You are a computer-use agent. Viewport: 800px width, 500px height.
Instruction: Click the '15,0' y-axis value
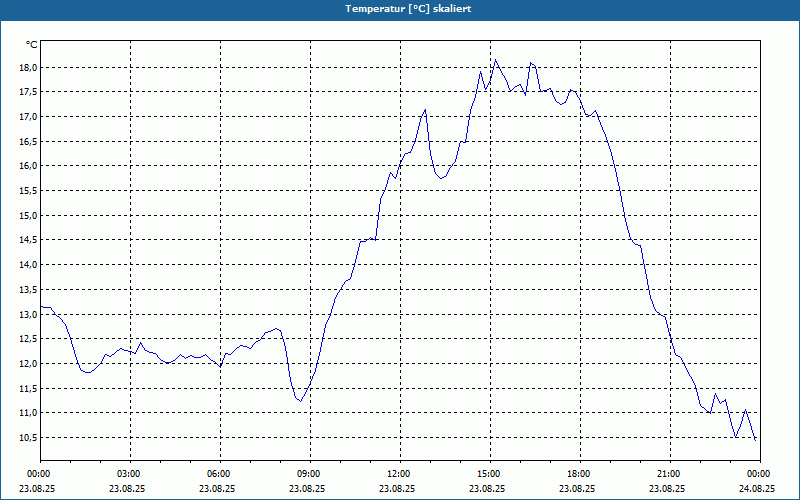click(x=30, y=215)
